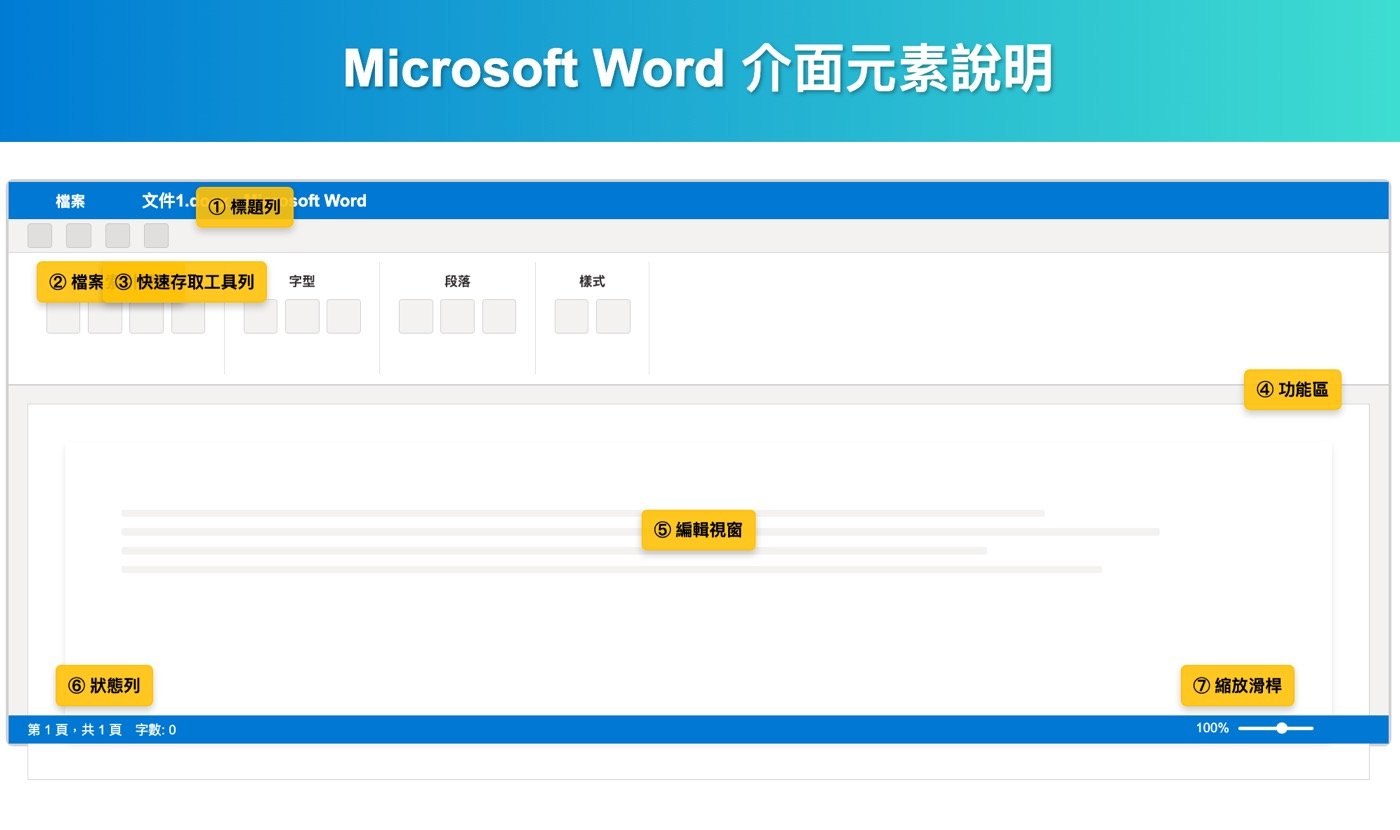This screenshot has width=1400, height=830.
Task: Click the 樣式 group label
Action: 592,282
